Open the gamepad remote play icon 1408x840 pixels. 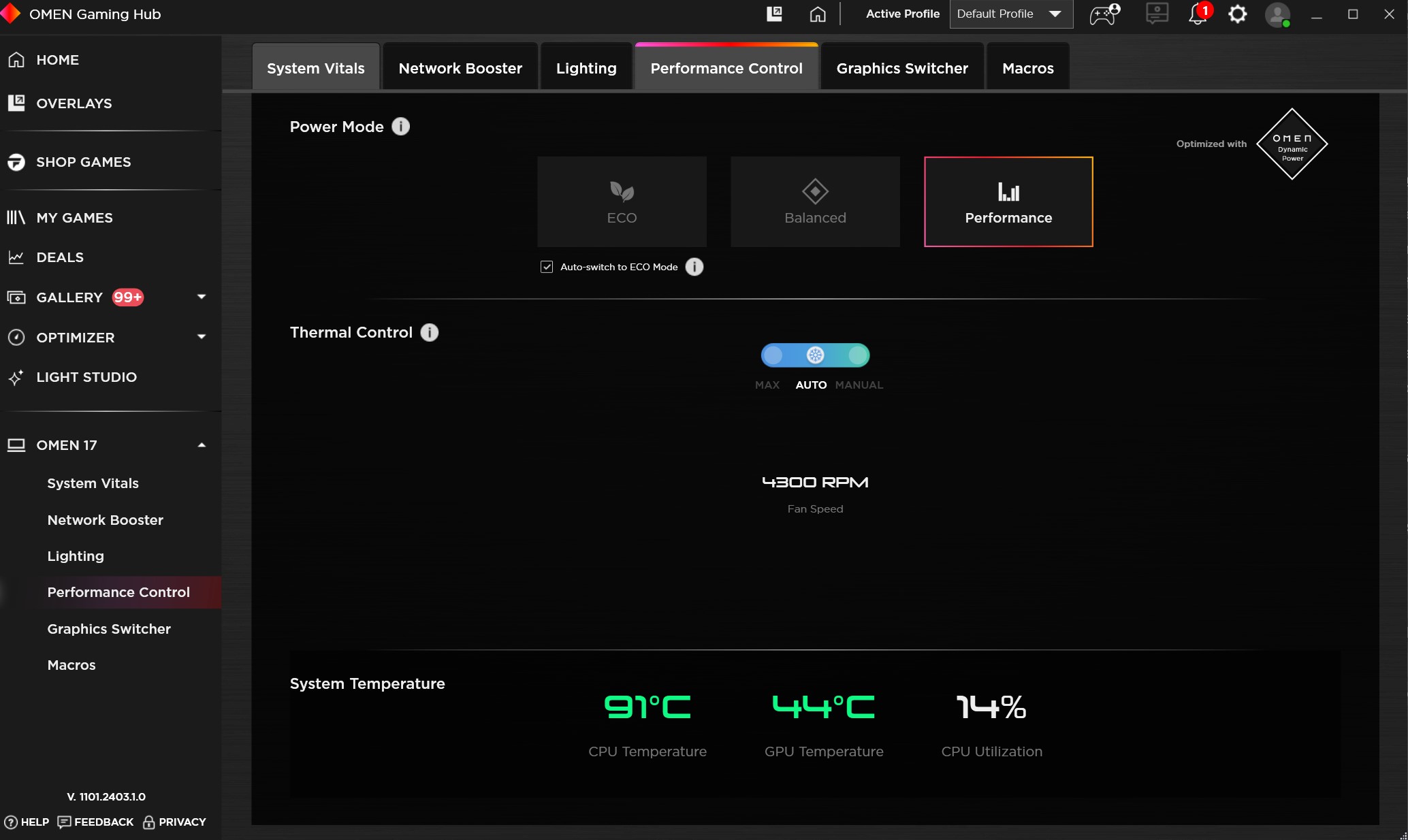1104,14
